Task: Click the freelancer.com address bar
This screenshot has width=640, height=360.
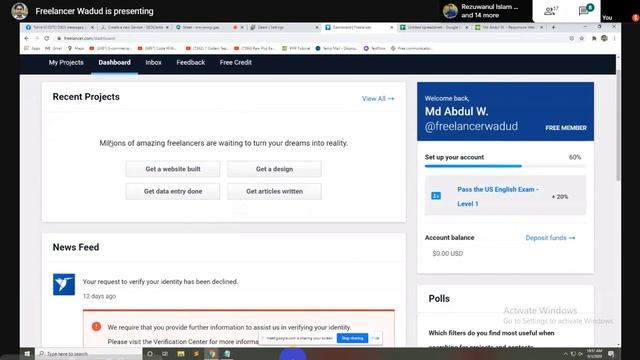Action: point(310,38)
